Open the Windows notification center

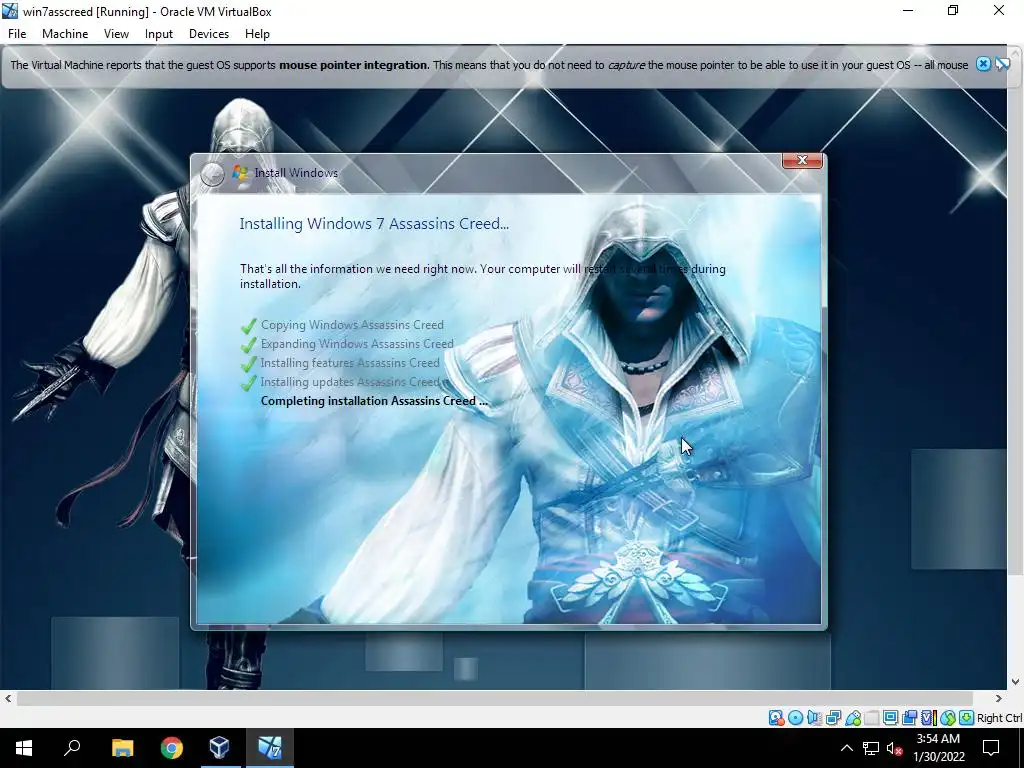pos(991,748)
